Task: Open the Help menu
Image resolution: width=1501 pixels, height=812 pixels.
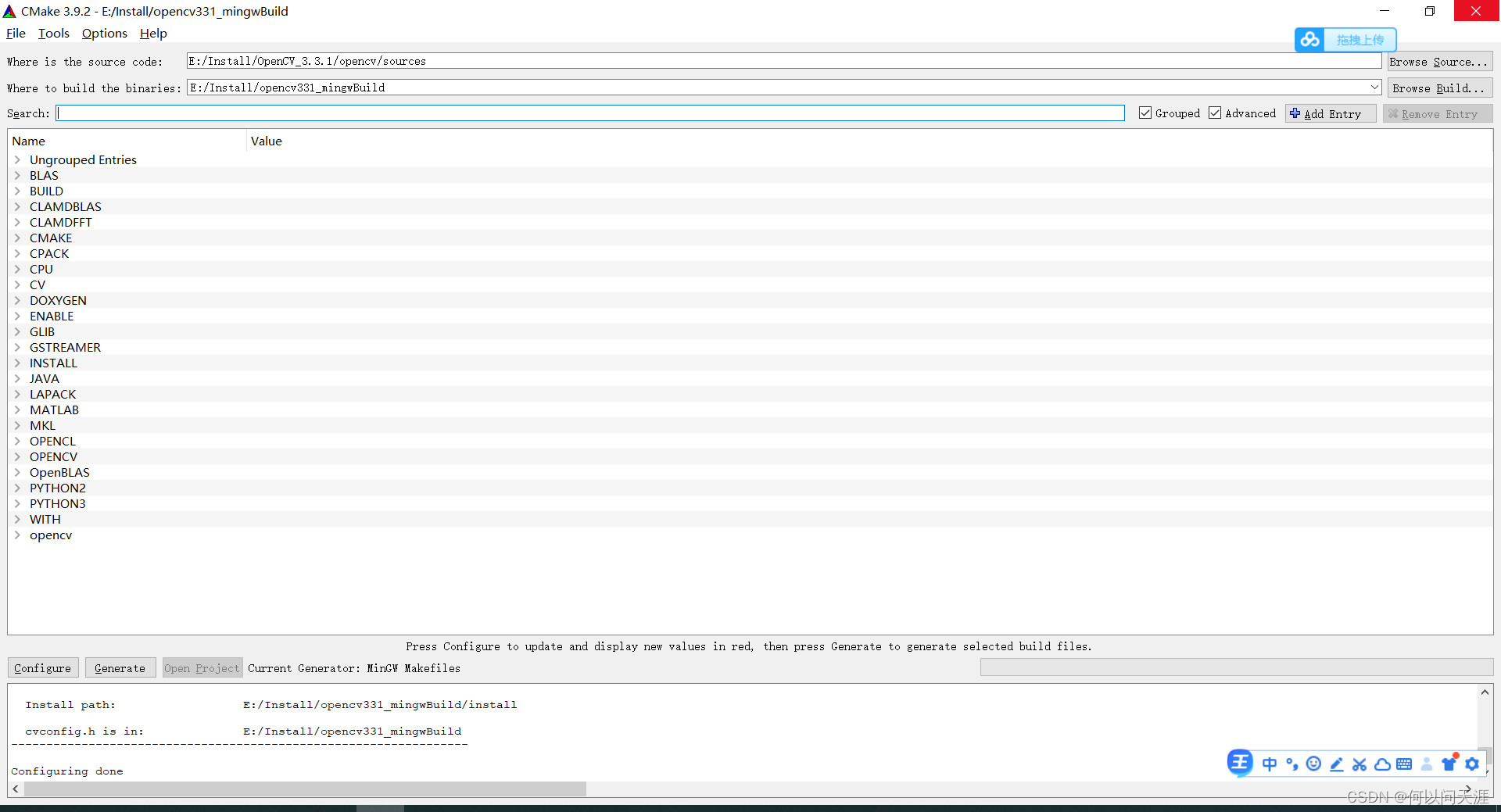Action: pos(153,34)
